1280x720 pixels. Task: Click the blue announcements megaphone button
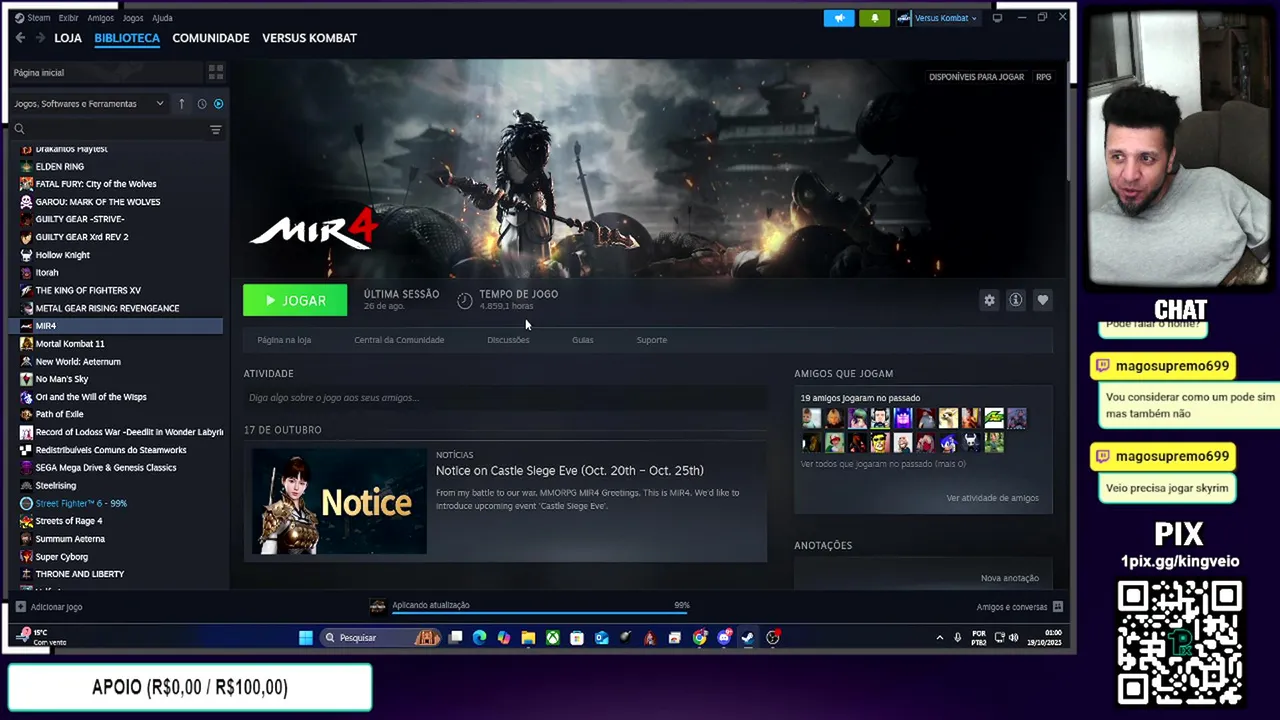pos(839,18)
